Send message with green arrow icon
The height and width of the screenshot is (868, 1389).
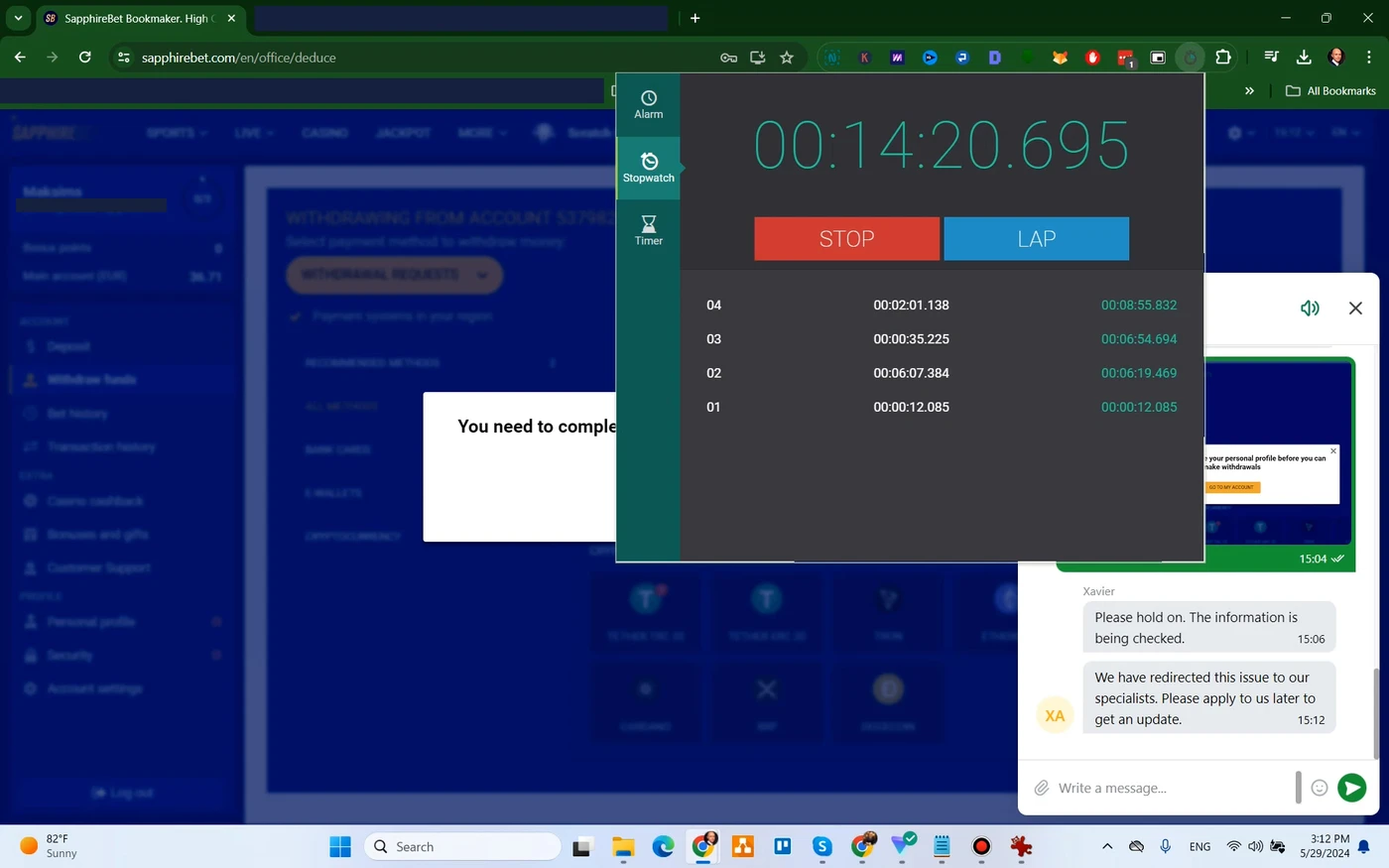click(x=1351, y=788)
